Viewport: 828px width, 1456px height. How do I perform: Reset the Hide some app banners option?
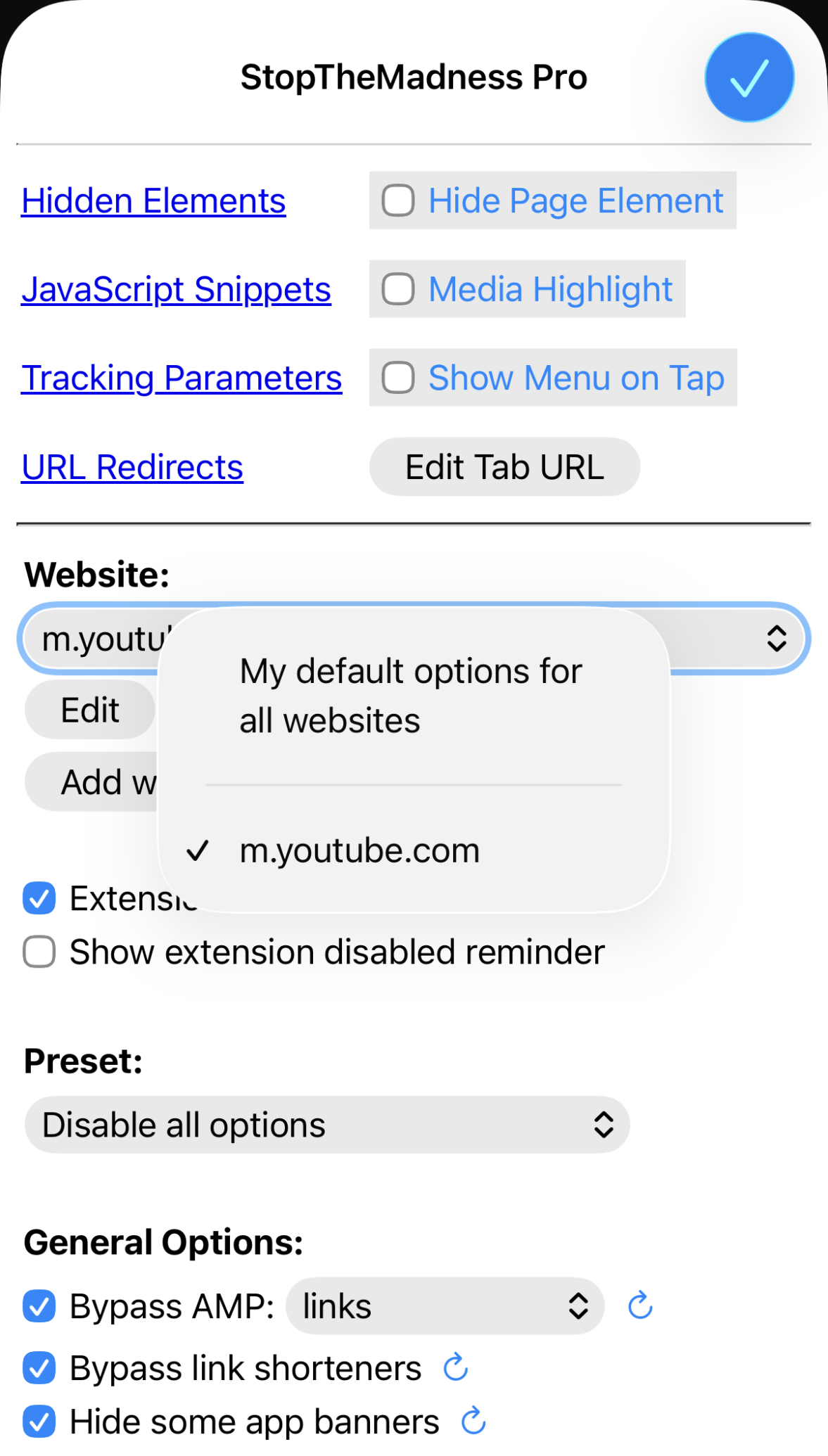click(x=473, y=1421)
